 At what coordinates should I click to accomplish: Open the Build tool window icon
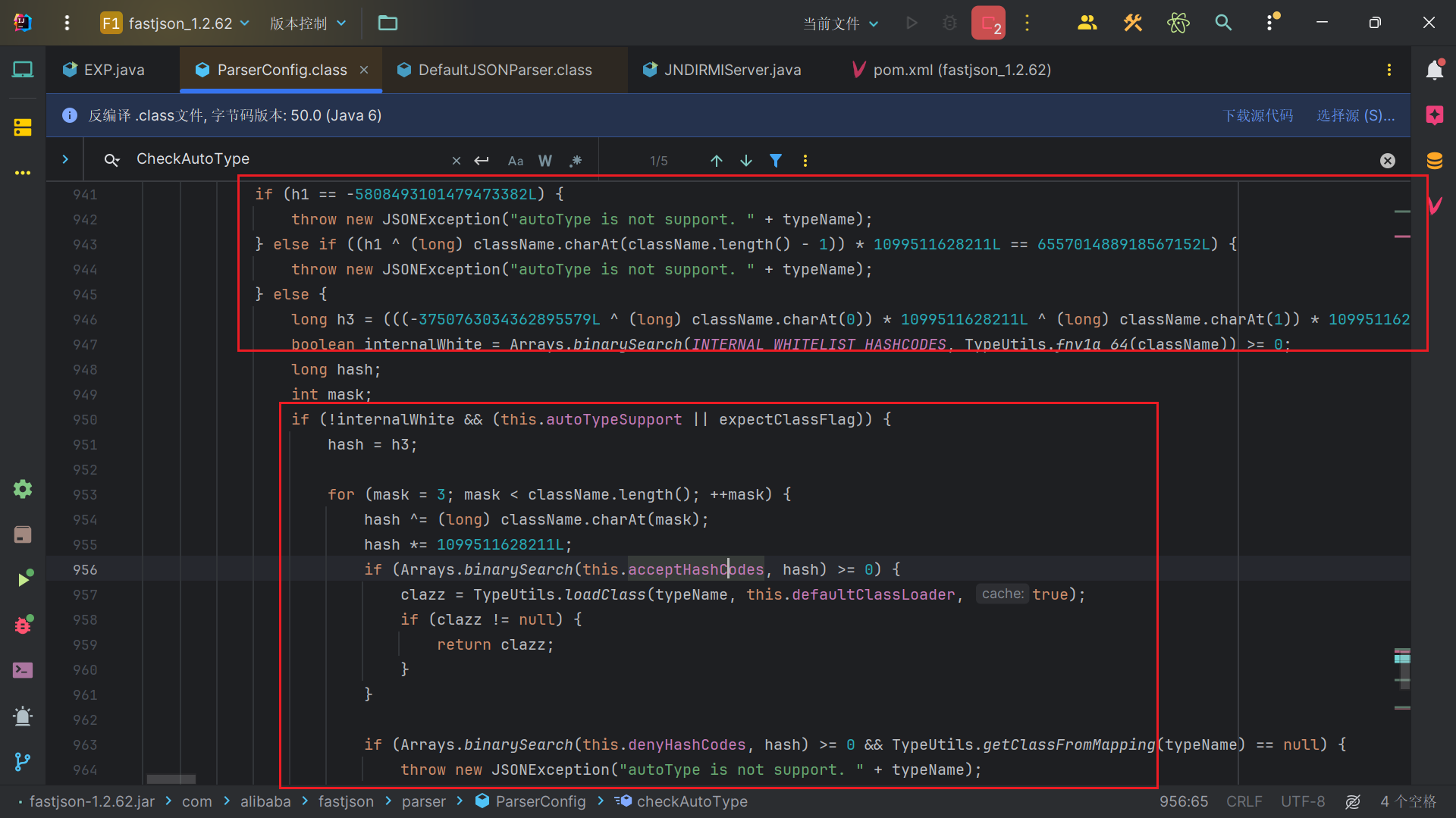[x=23, y=534]
